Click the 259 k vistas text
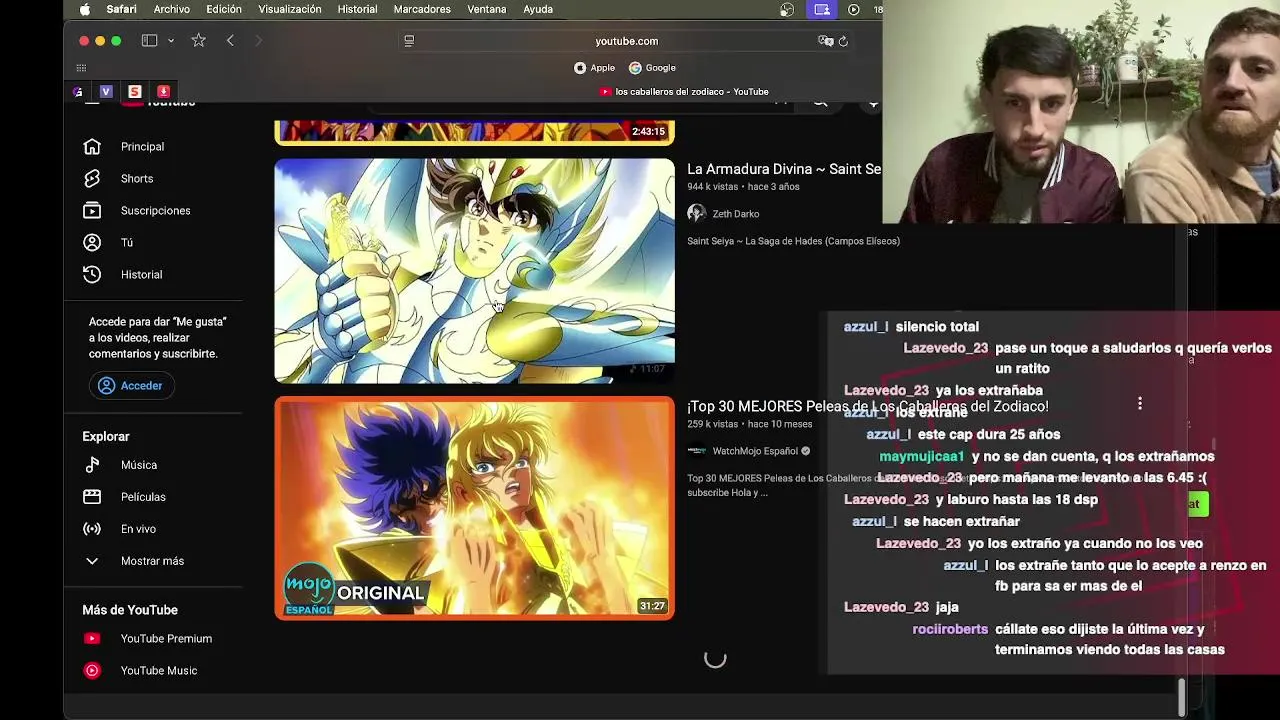 (x=712, y=424)
